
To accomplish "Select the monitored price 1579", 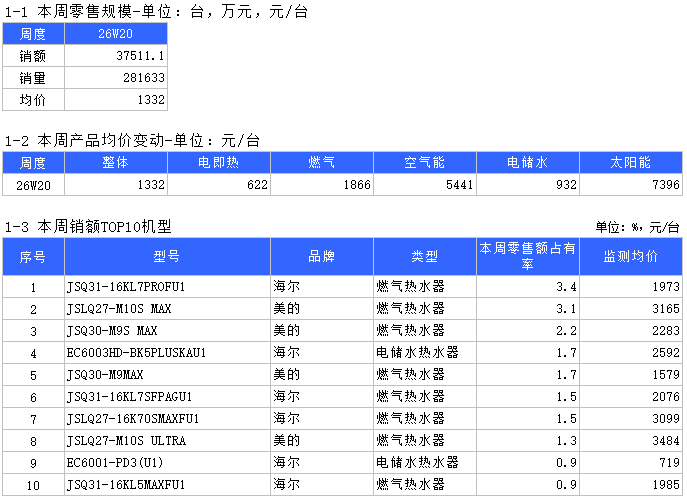I will pyautogui.click(x=666, y=374).
